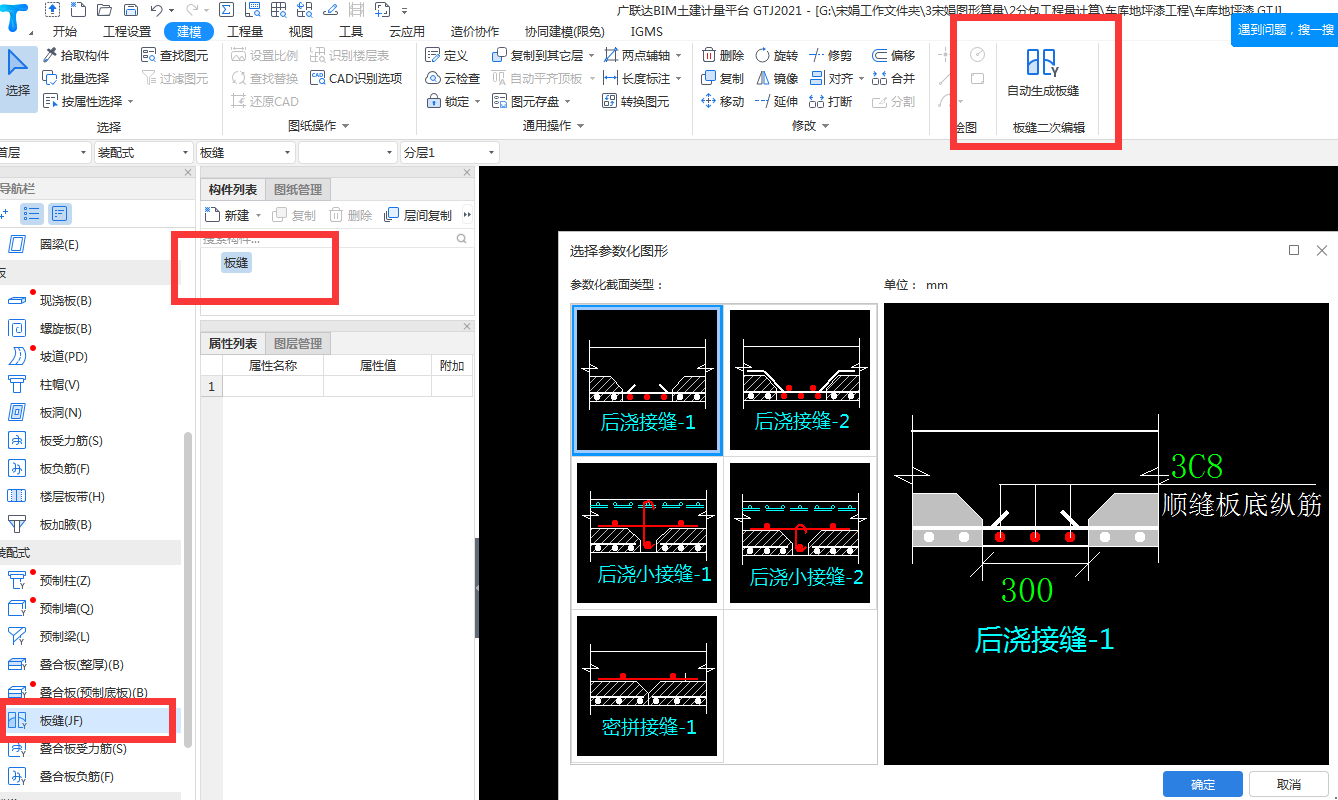This screenshot has width=1338, height=800.
Task: Open the 按属性选择 dropdown
Action: coord(130,101)
